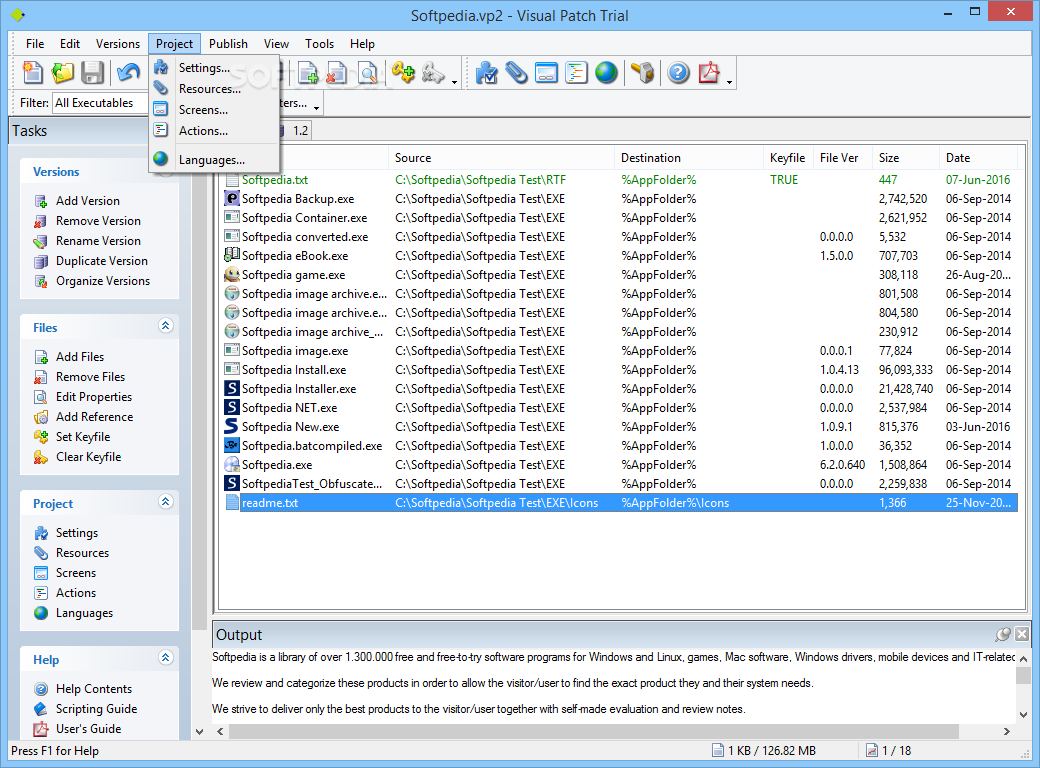Click the Undo arrow toolbar icon
Screen dimensions: 1040x768
(128, 73)
